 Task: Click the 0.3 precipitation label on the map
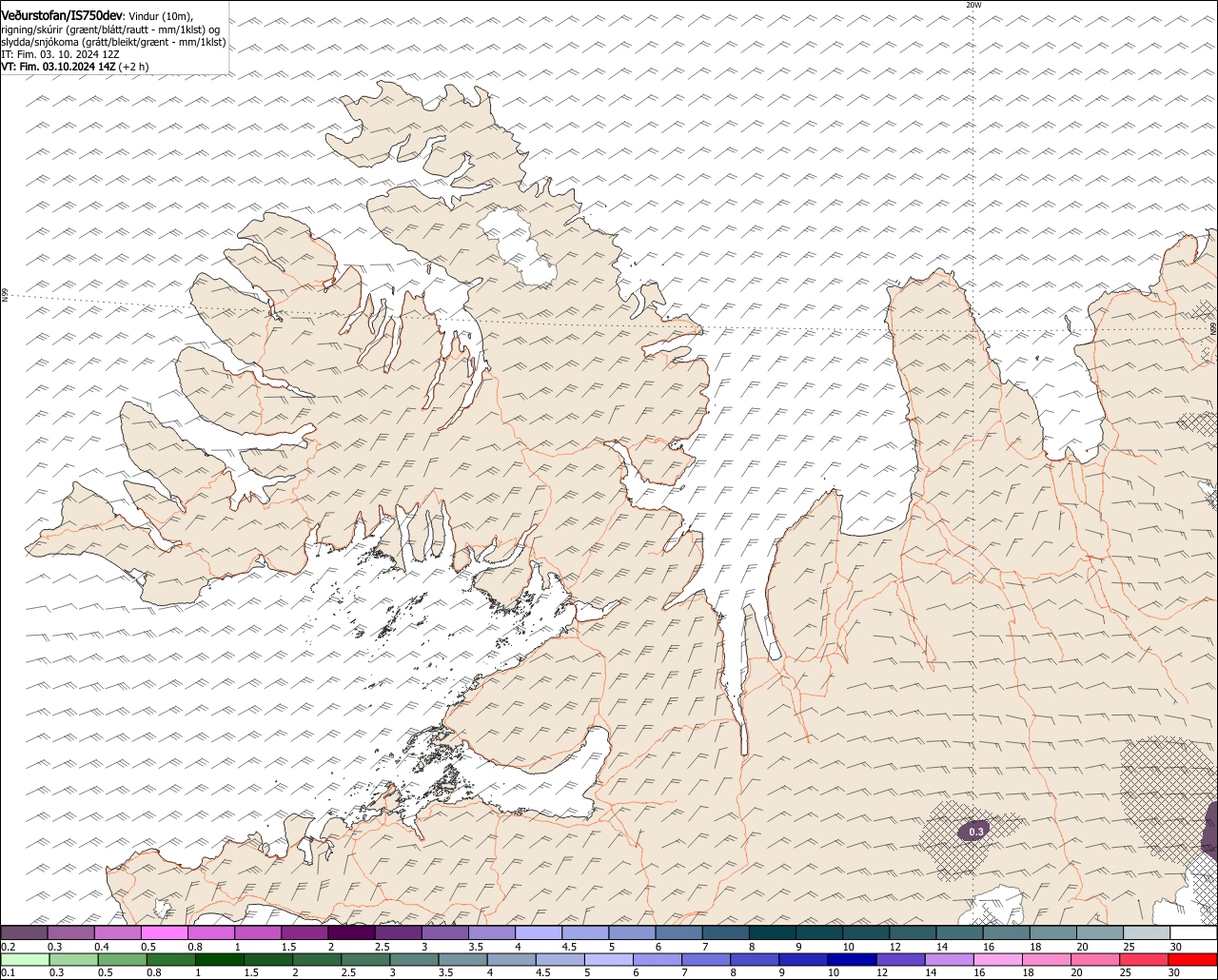pyautogui.click(x=976, y=833)
